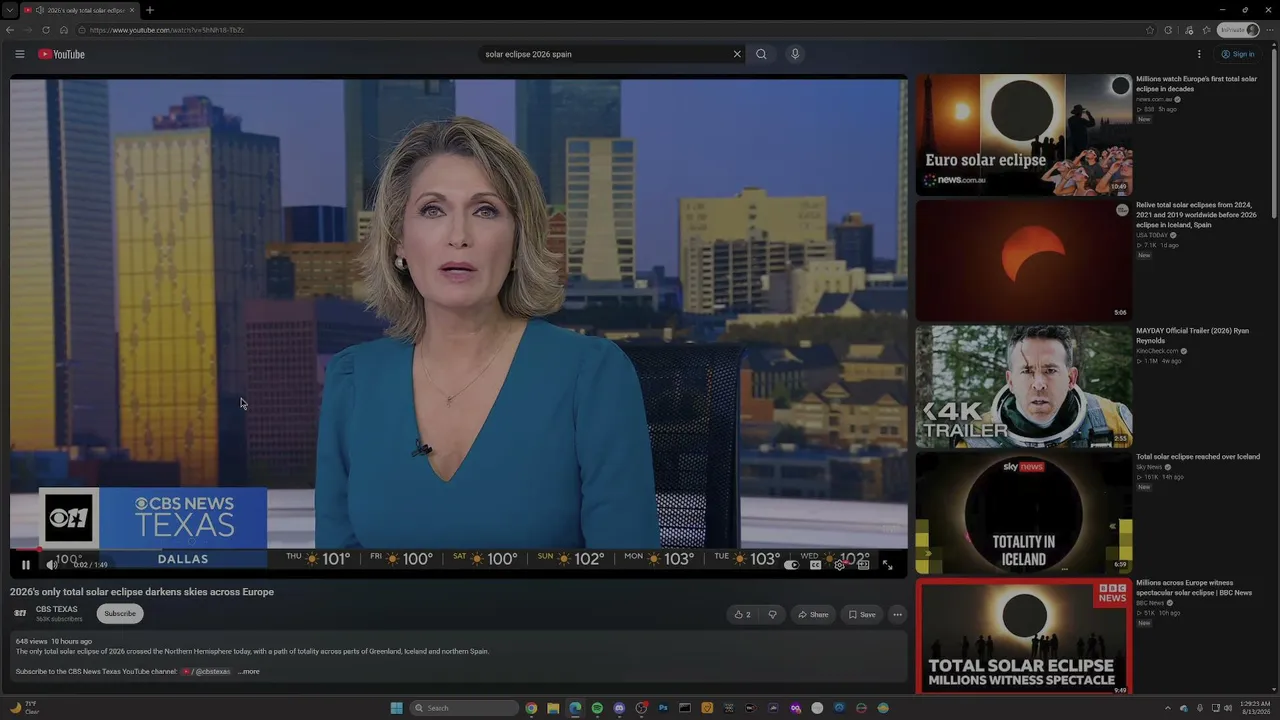Open a new browser tab

pyautogui.click(x=150, y=10)
